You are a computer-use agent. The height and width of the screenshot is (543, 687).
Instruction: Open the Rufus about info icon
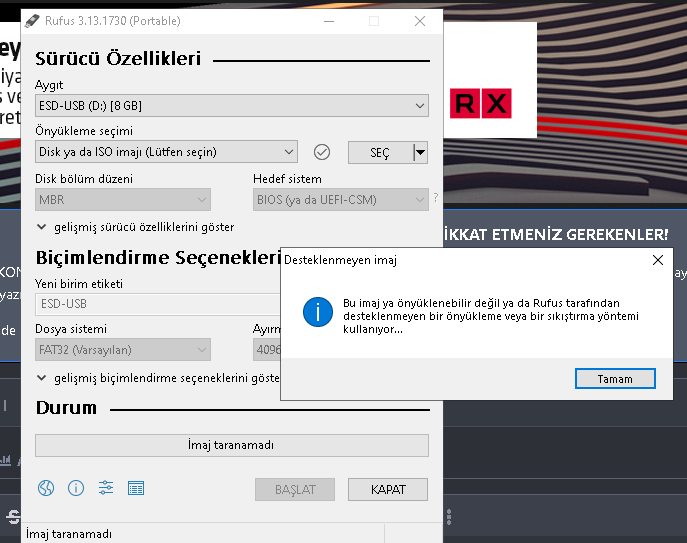coord(76,488)
